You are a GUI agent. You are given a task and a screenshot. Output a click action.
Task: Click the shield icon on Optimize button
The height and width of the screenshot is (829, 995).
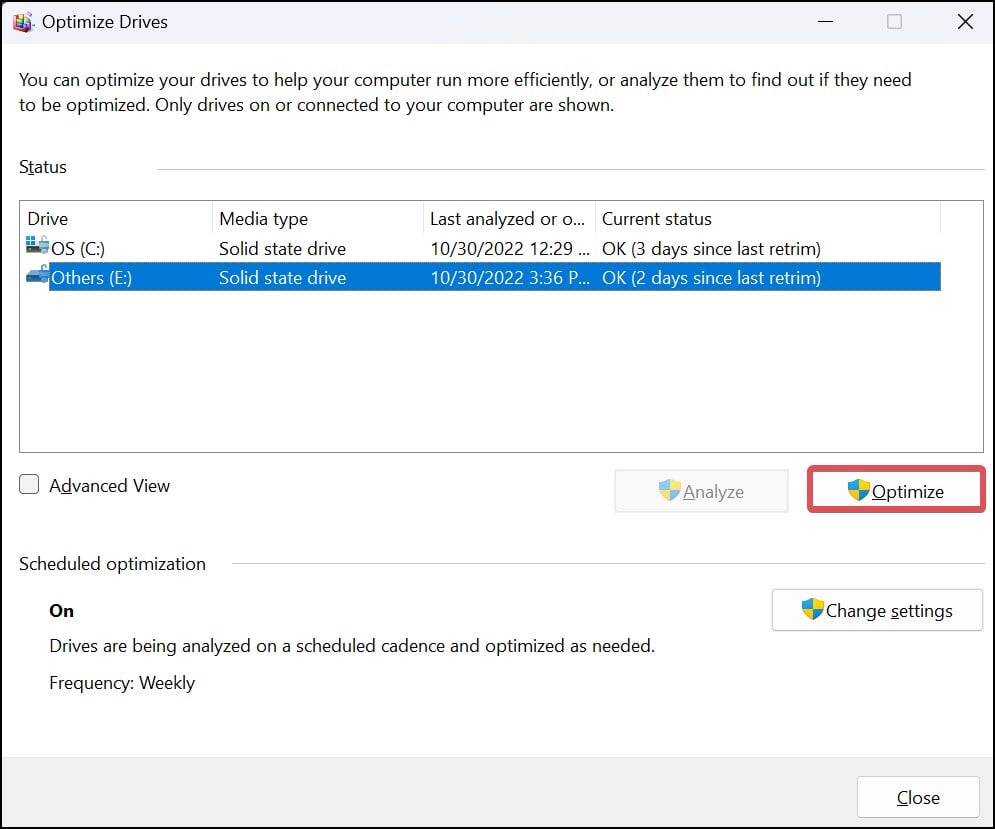pyautogui.click(x=858, y=491)
